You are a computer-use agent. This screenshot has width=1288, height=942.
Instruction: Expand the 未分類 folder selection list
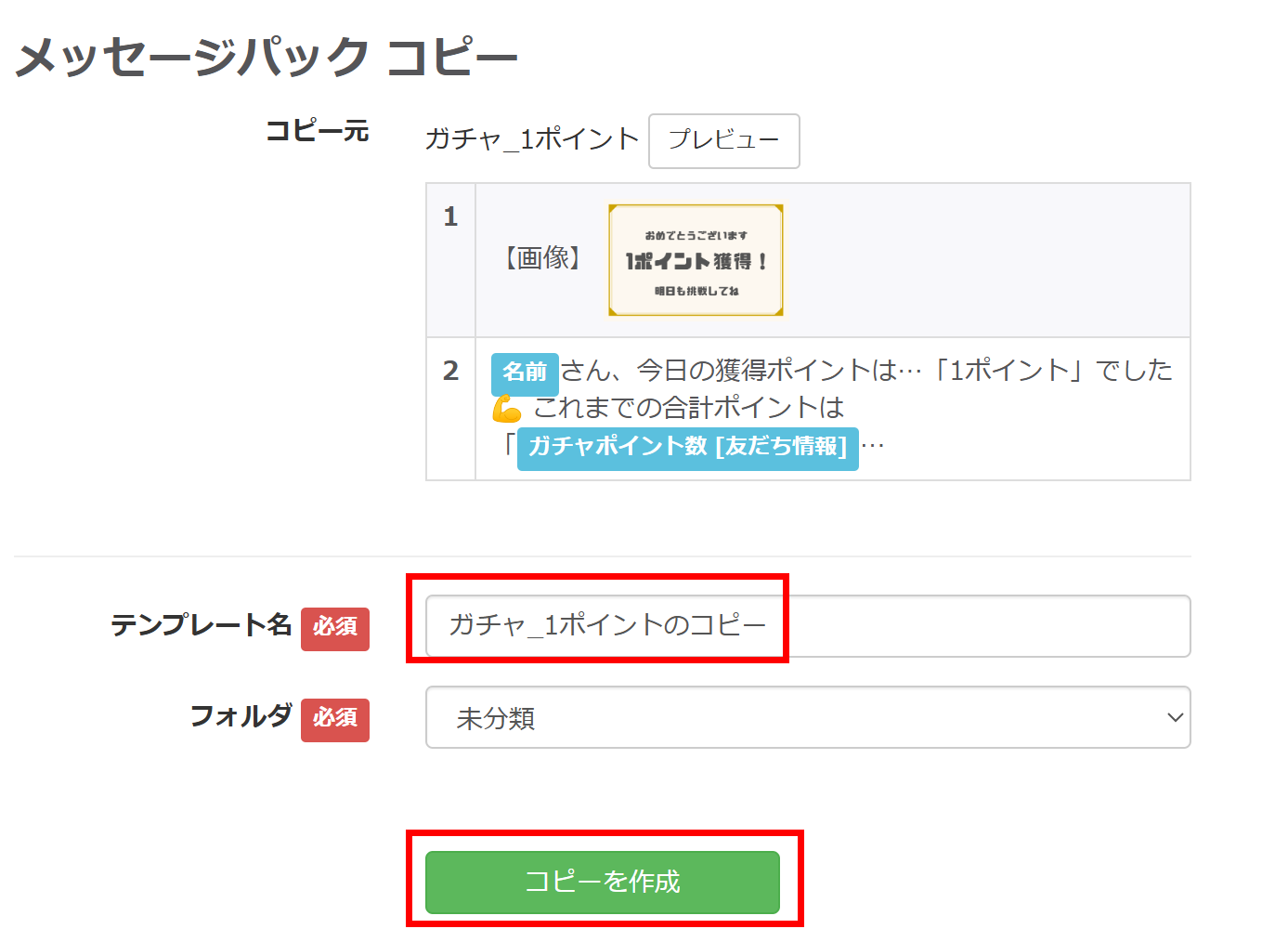click(x=807, y=717)
